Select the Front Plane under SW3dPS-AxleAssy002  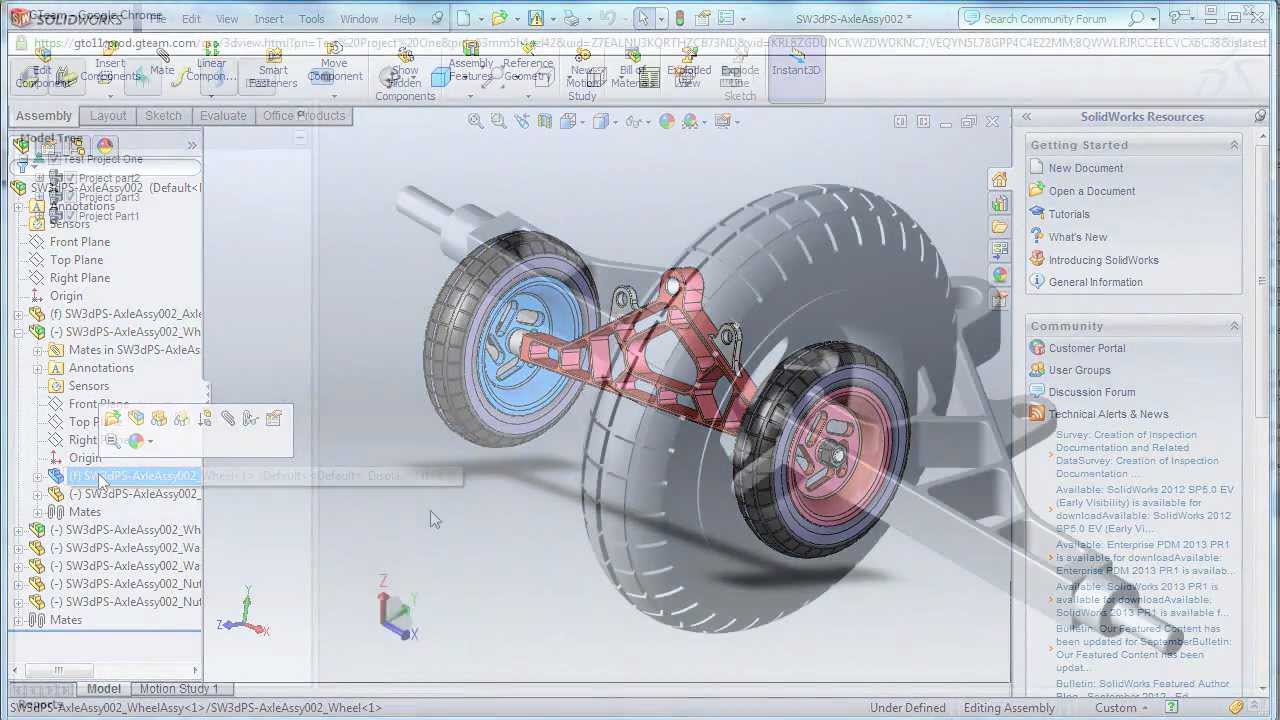[80, 242]
